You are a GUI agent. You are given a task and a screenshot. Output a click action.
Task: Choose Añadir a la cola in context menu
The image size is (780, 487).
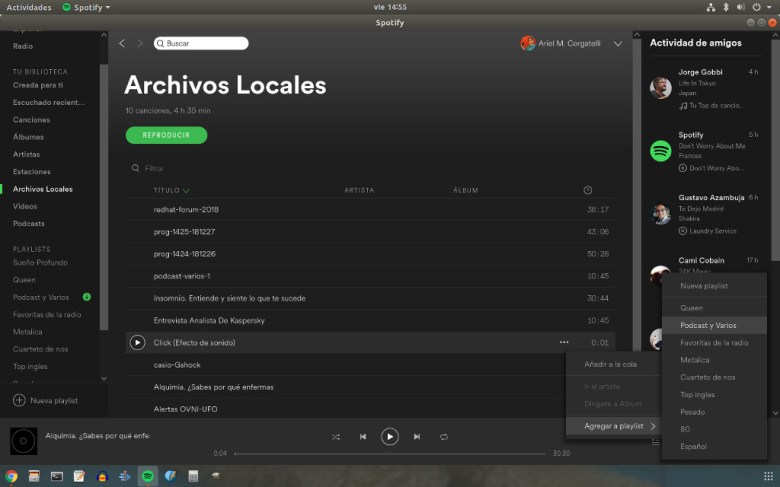pos(613,364)
